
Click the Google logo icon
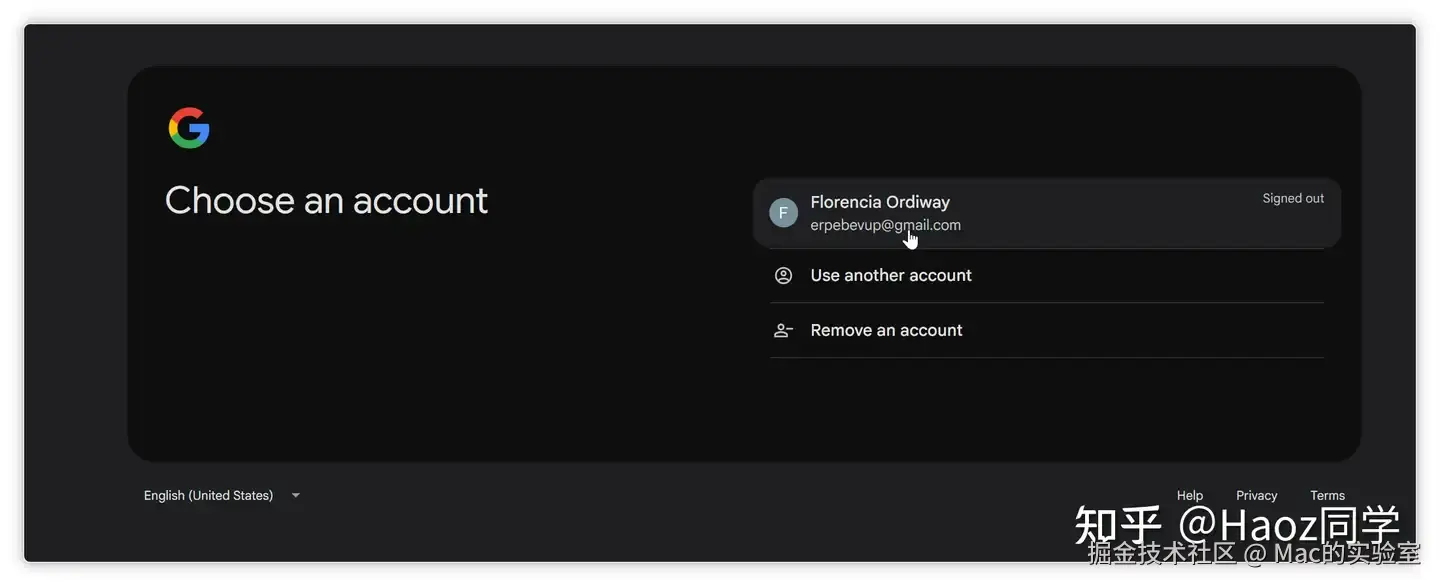tap(189, 128)
